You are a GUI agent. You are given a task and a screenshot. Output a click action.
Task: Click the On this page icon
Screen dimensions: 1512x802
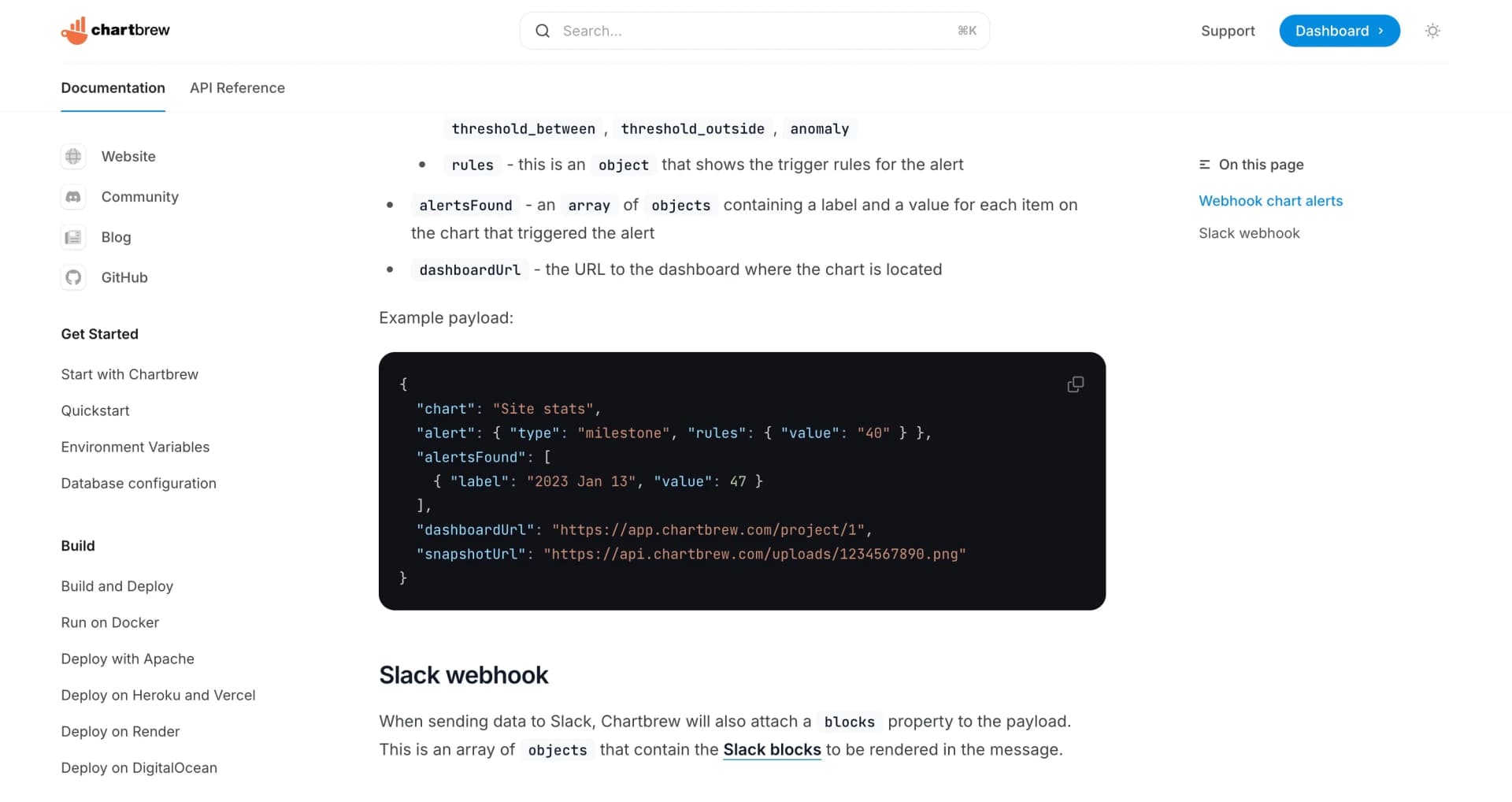1204,165
